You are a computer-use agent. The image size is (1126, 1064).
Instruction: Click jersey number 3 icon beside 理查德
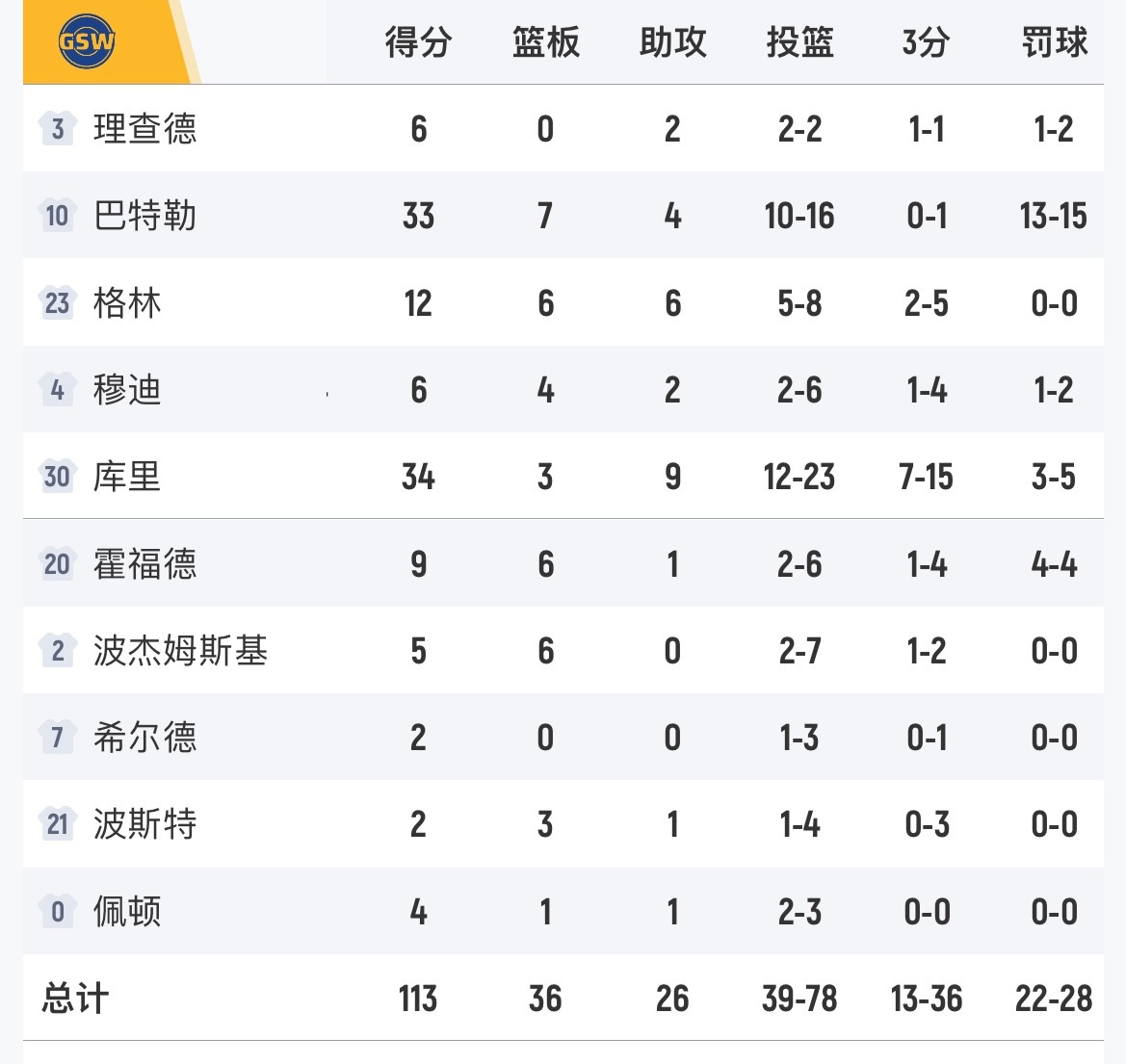(58, 128)
